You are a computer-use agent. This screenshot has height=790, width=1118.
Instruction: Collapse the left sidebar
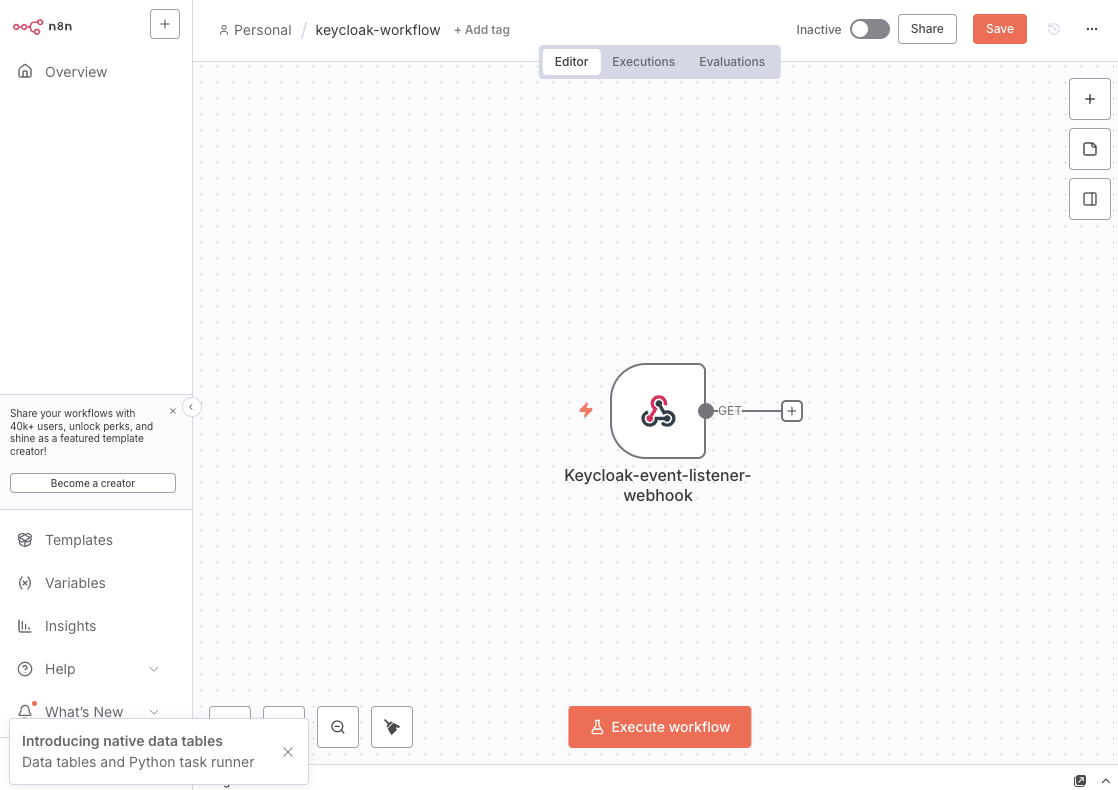(192, 407)
